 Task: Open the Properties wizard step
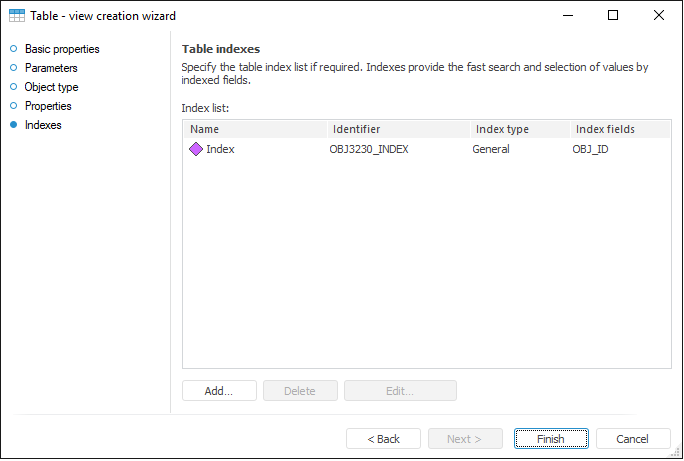pos(48,106)
